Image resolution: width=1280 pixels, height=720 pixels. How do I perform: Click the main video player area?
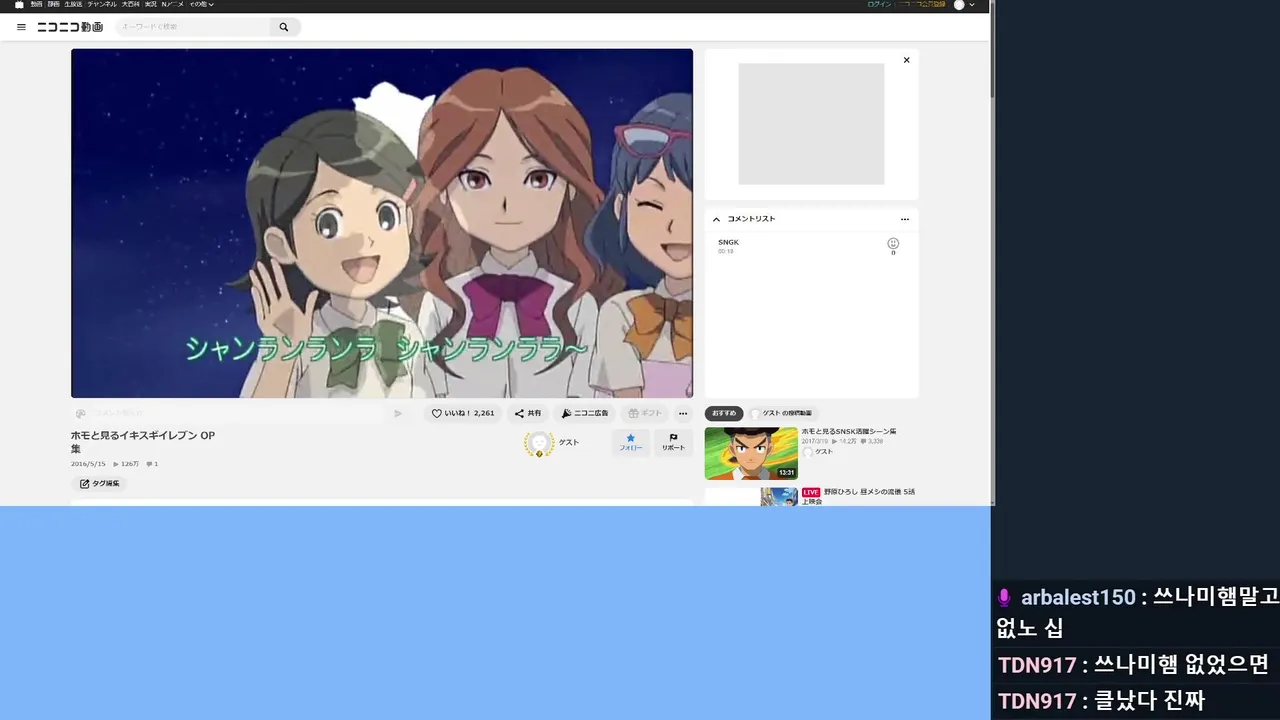pos(382,223)
